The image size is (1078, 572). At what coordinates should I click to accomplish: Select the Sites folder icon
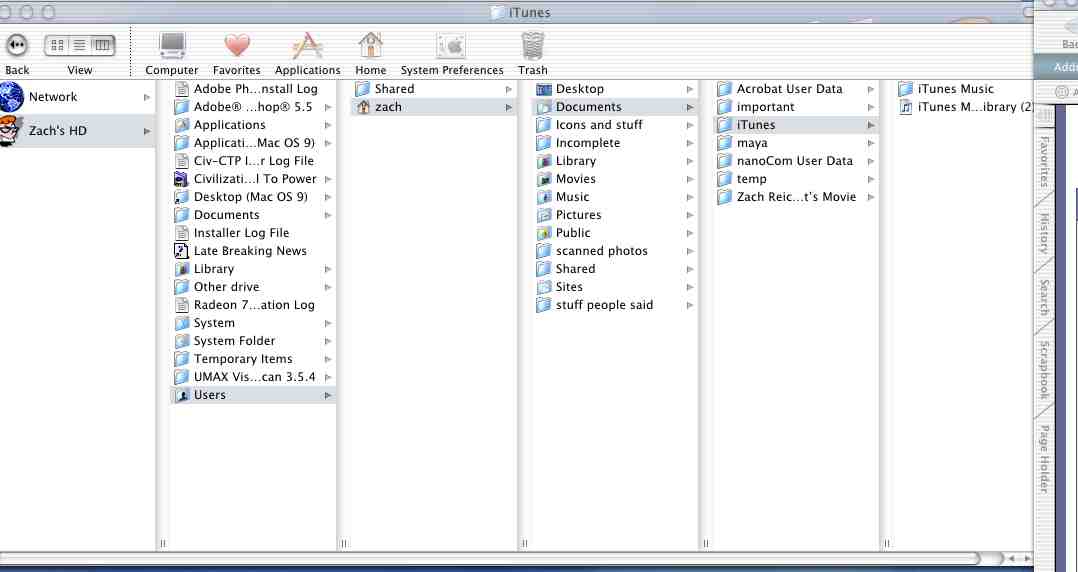[544, 287]
